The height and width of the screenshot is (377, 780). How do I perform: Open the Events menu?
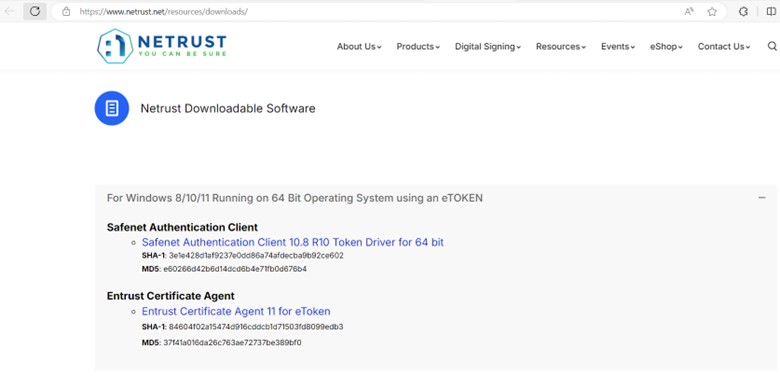pyautogui.click(x=618, y=47)
